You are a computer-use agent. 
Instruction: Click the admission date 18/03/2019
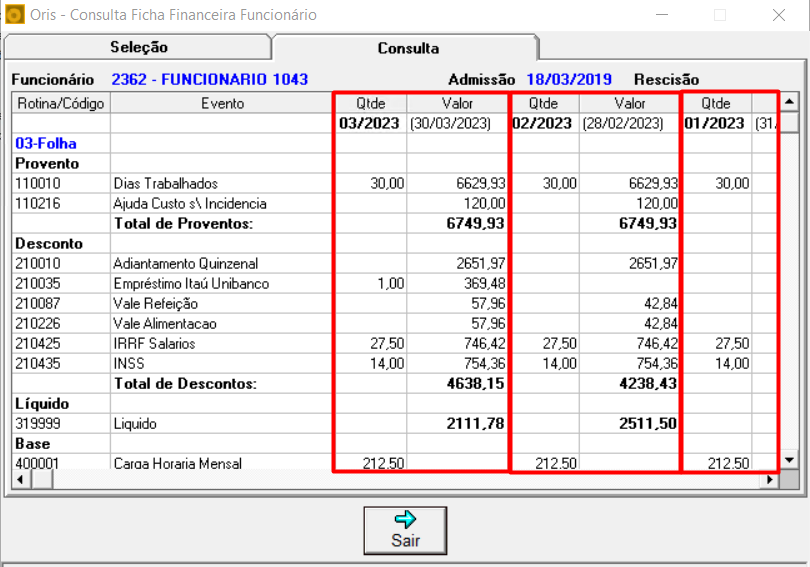(569, 80)
